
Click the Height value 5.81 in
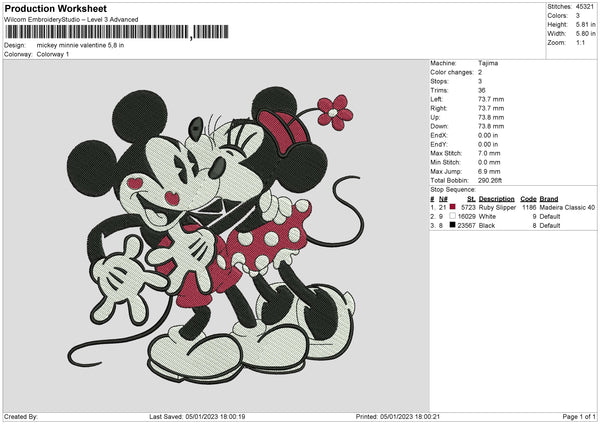585,24
